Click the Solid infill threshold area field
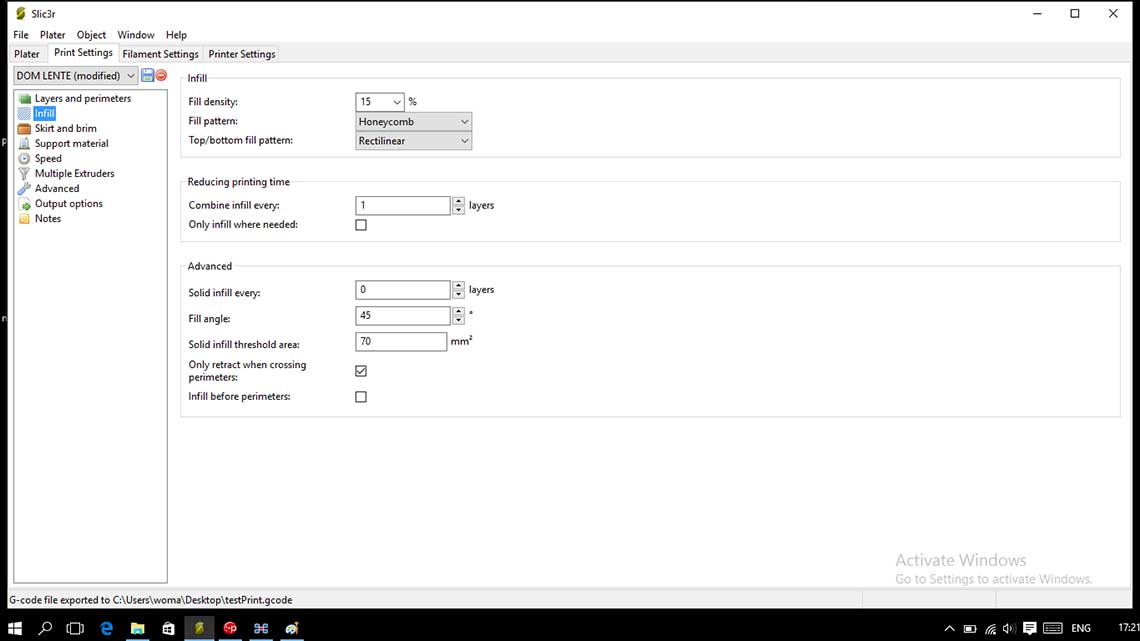 (401, 342)
